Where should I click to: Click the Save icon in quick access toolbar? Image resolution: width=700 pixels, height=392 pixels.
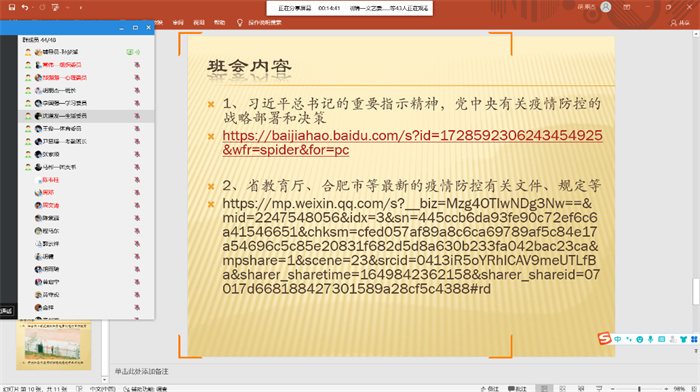(12, 7)
